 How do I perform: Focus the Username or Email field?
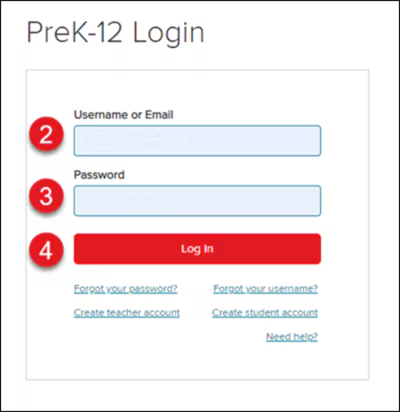click(197, 141)
